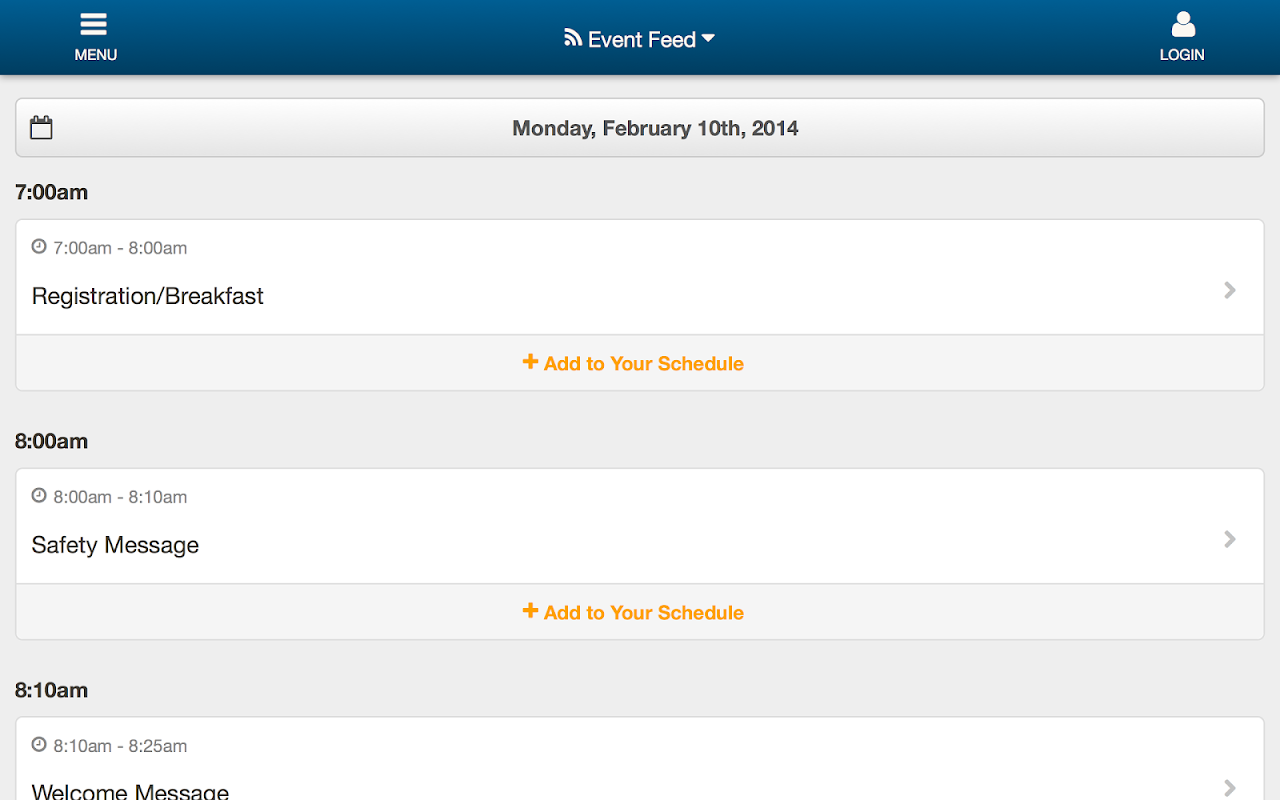Select the Registration/Breakfast session title
This screenshot has height=800, width=1280.
coord(148,296)
